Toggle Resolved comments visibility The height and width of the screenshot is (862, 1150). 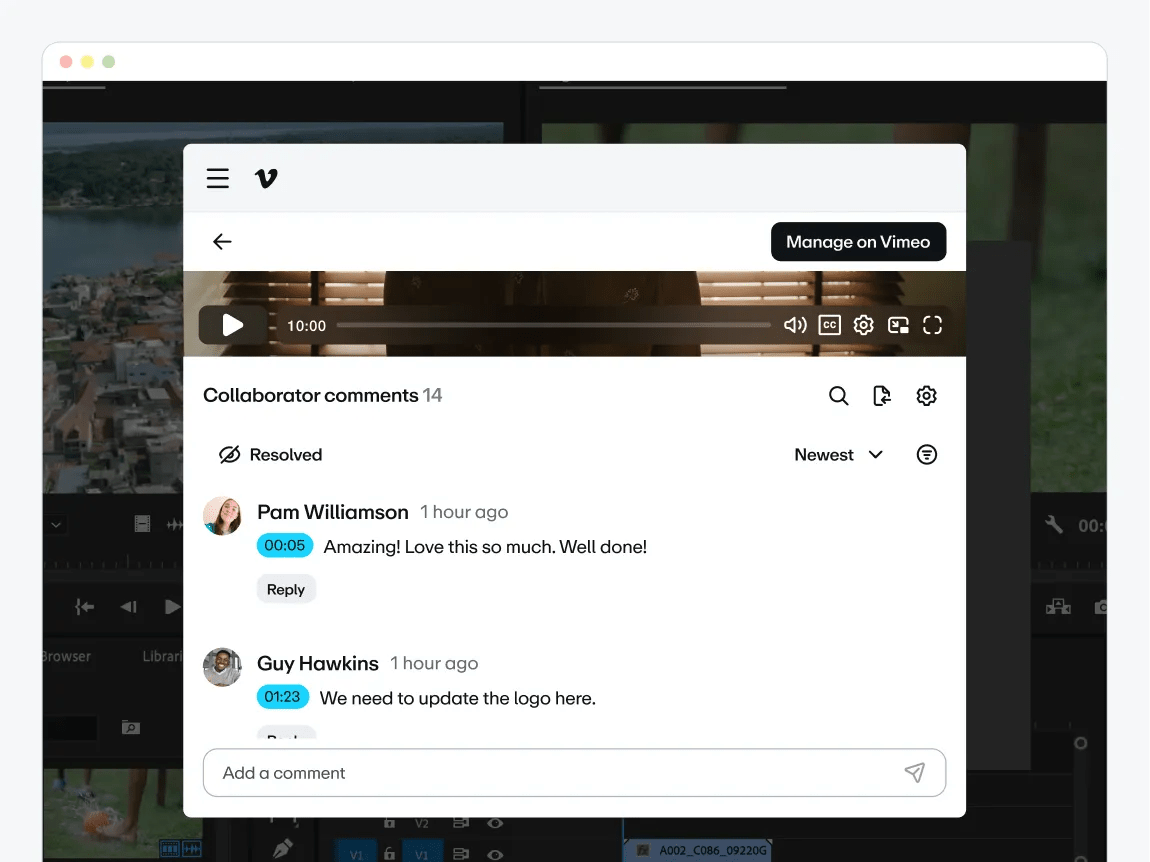[271, 455]
